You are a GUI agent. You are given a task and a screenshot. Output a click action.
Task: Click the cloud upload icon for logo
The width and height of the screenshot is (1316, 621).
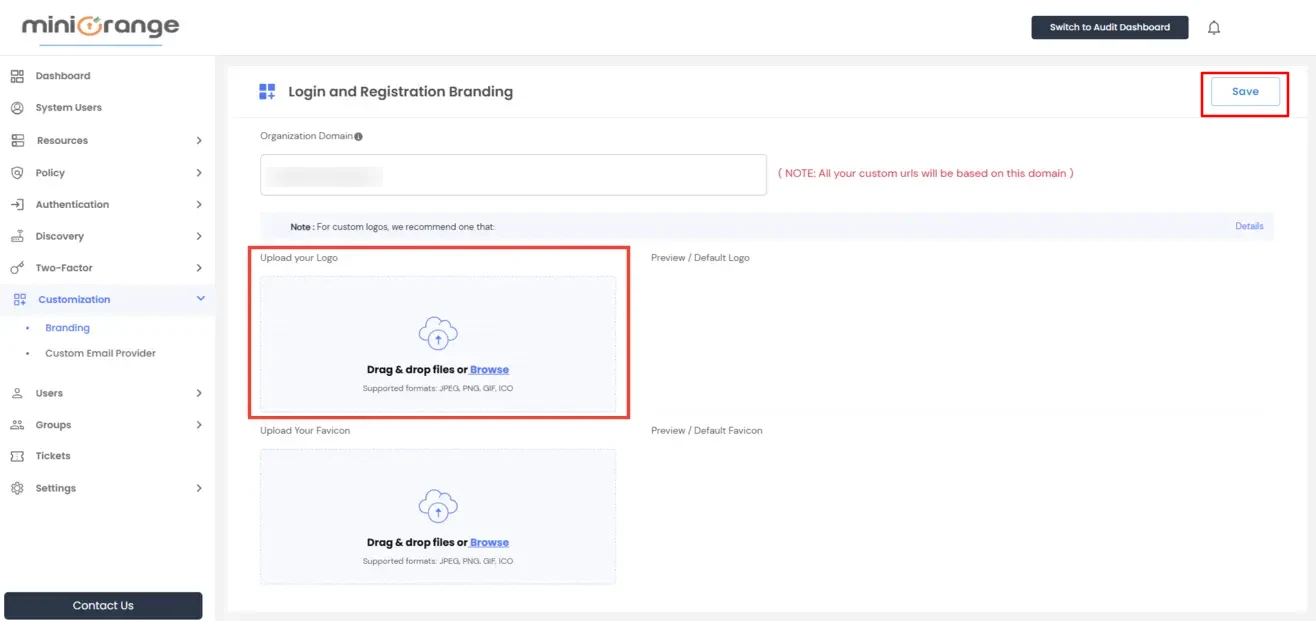point(437,333)
